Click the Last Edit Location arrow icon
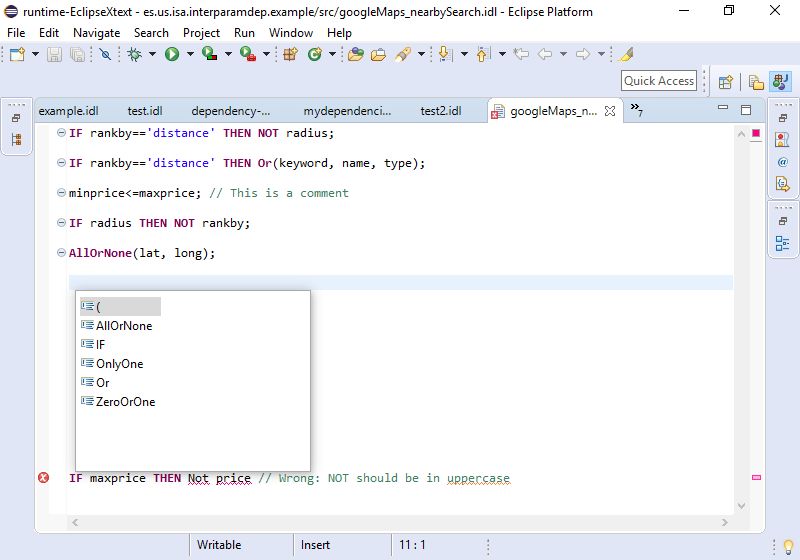 click(x=521, y=54)
